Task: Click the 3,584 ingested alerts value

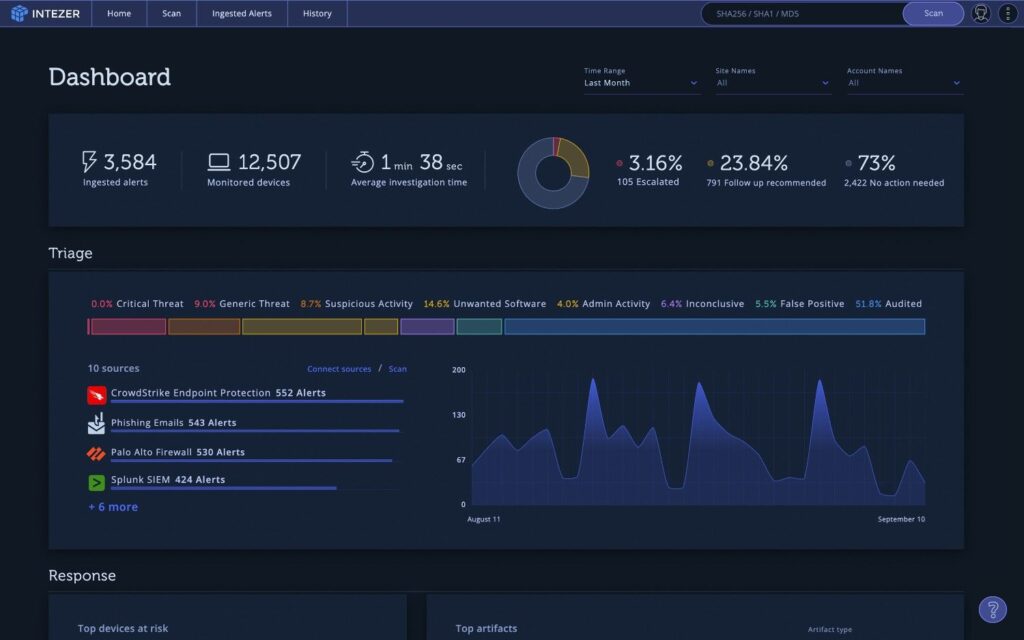Action: tap(130, 161)
